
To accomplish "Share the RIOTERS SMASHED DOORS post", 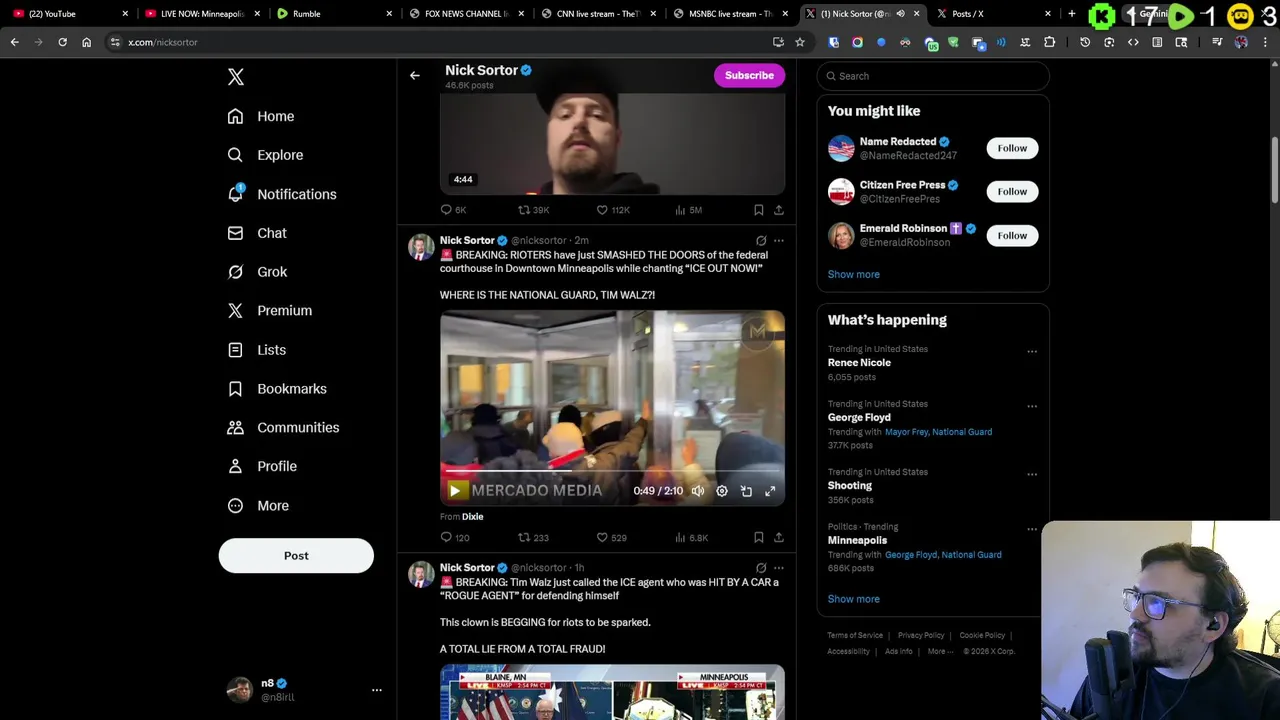I will point(778,538).
